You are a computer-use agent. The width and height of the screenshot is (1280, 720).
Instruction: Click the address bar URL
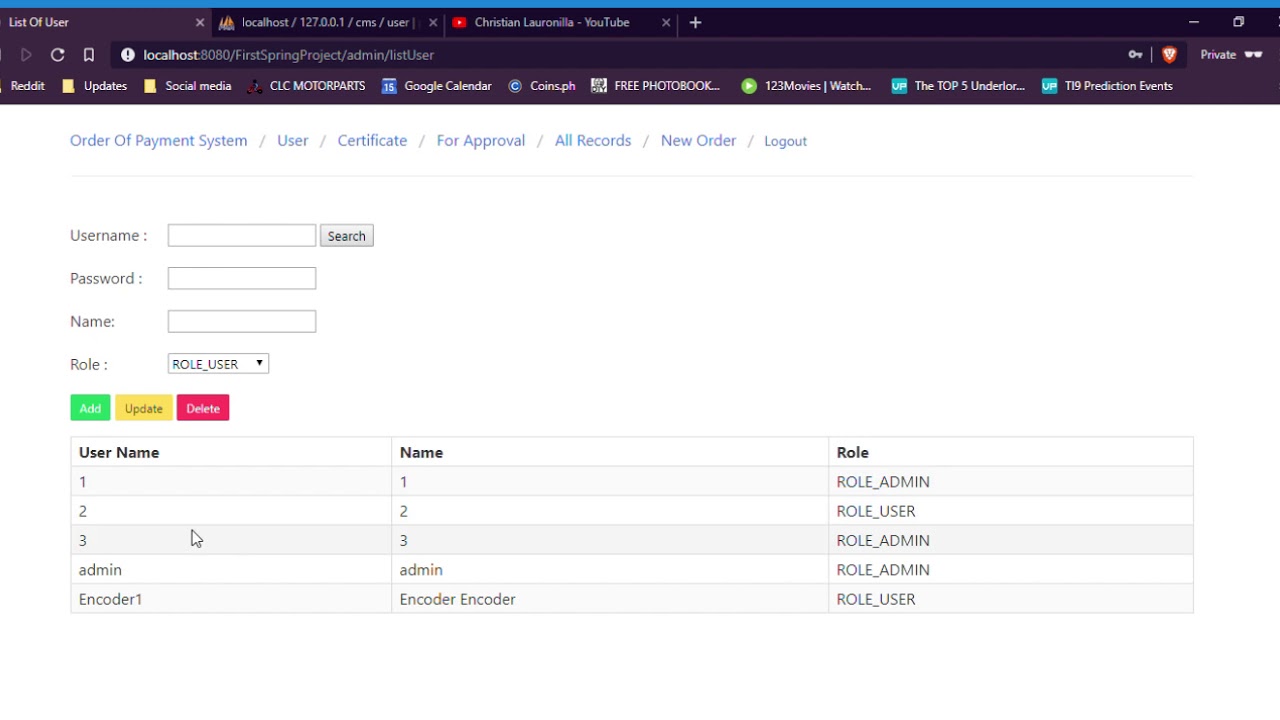point(288,55)
